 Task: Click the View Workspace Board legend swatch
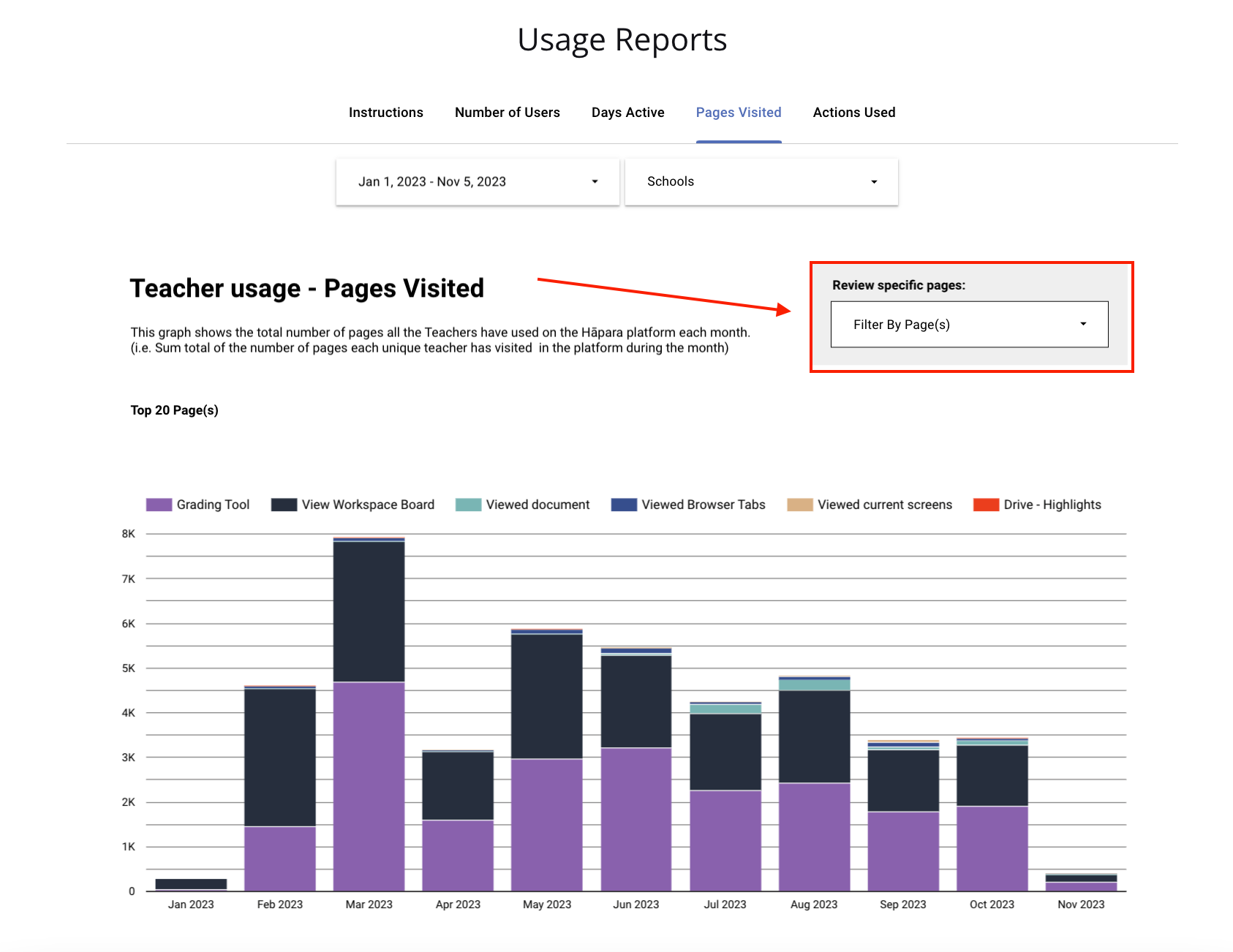pyautogui.click(x=284, y=505)
